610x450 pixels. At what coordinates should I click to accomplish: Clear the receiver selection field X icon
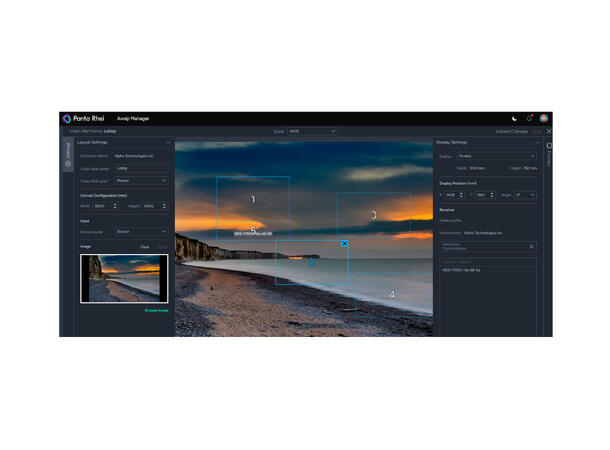tap(531, 246)
